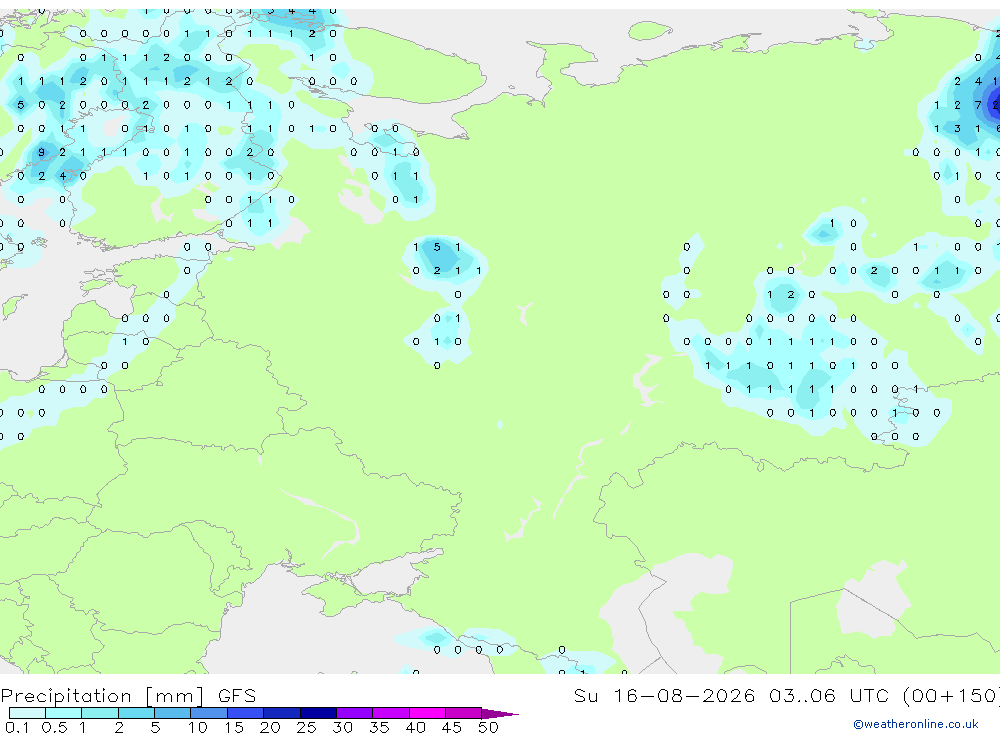
Task: Select the 45–50 mm legend color box
Action: [x=464, y=713]
